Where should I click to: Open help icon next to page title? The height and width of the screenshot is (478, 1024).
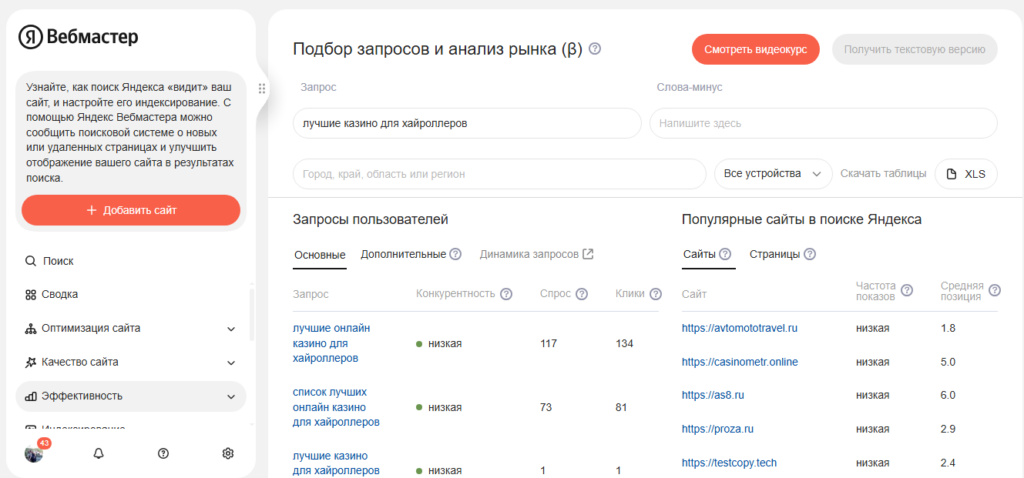click(x=595, y=49)
